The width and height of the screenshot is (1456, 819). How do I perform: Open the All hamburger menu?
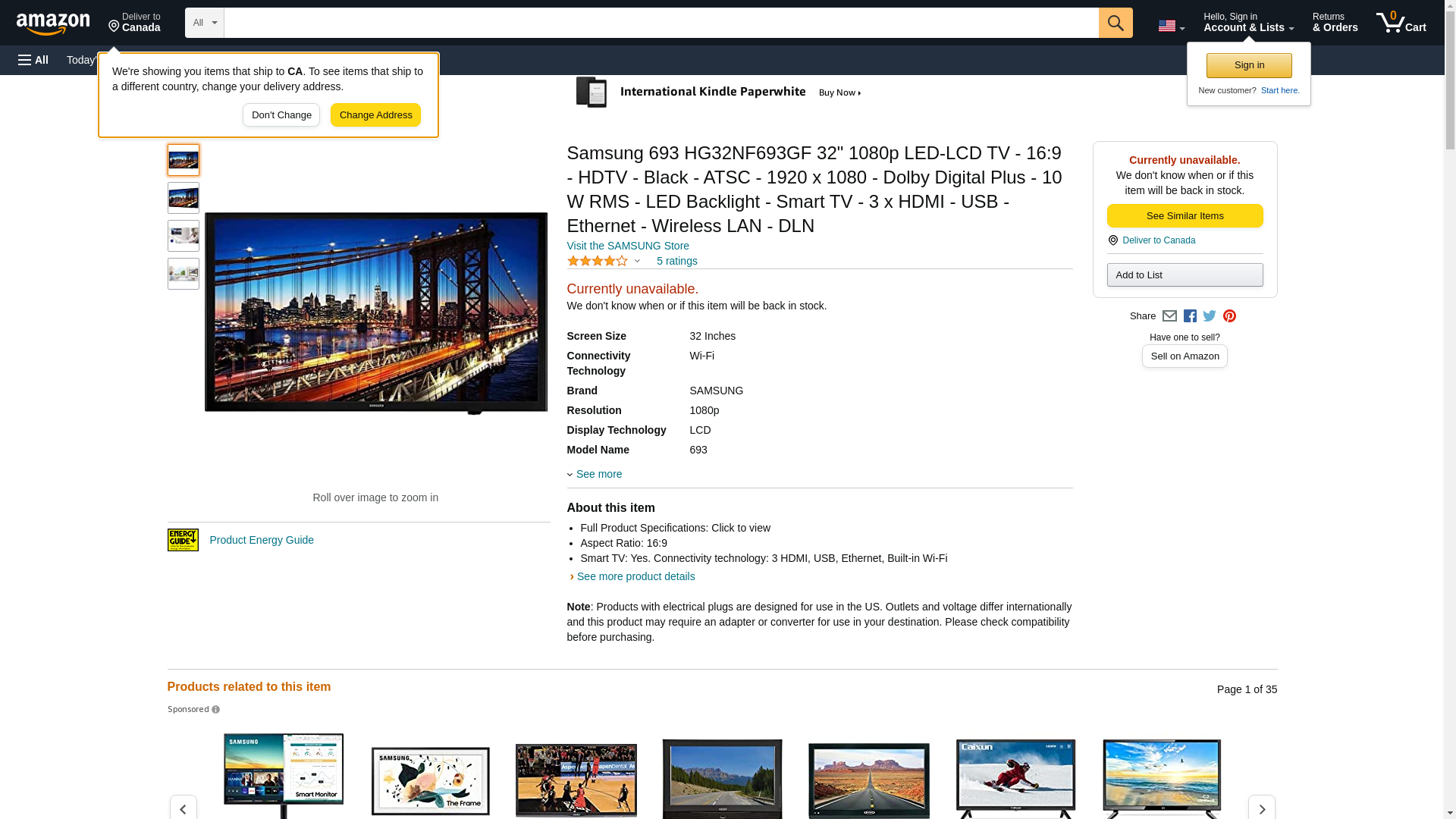[33, 60]
